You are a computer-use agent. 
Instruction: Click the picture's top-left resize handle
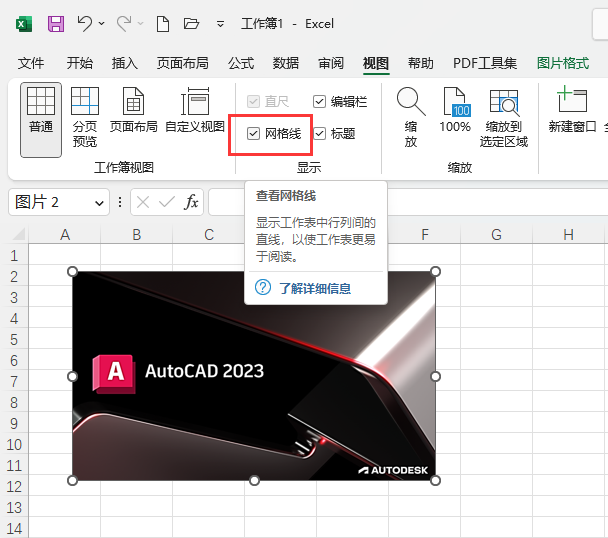pyautogui.click(x=73, y=272)
